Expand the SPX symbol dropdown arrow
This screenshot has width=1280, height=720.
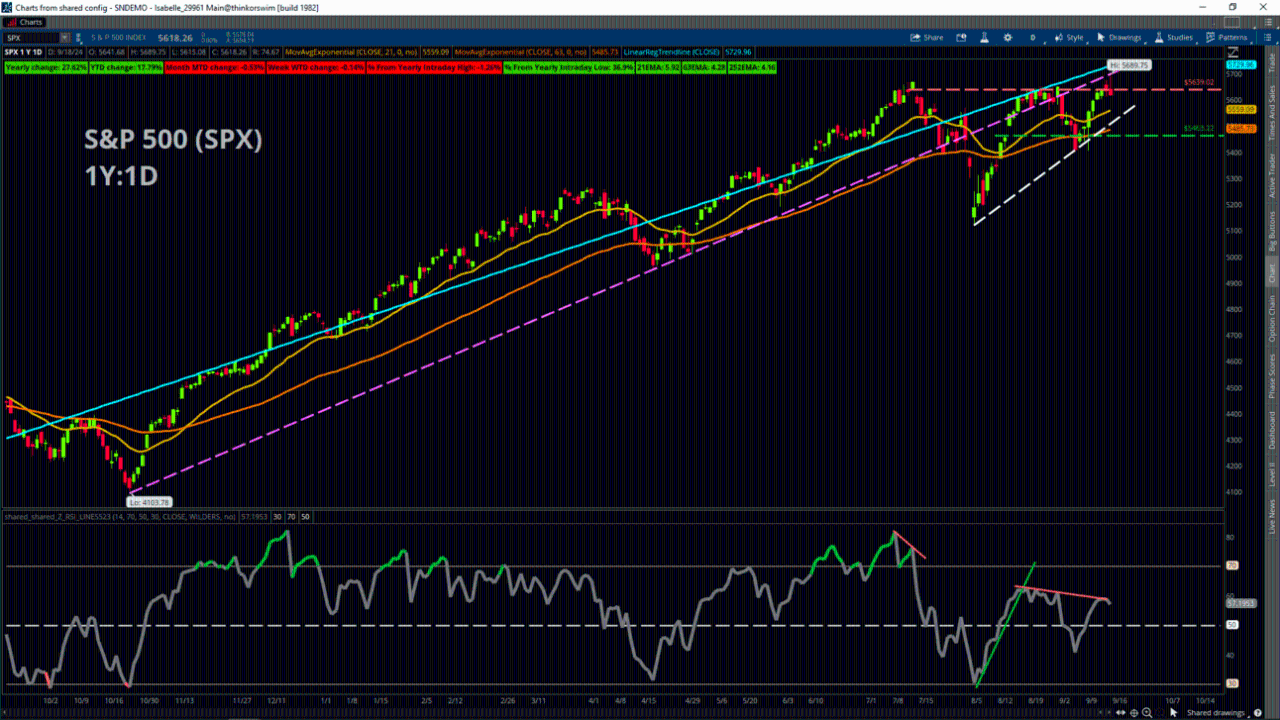(65, 37)
